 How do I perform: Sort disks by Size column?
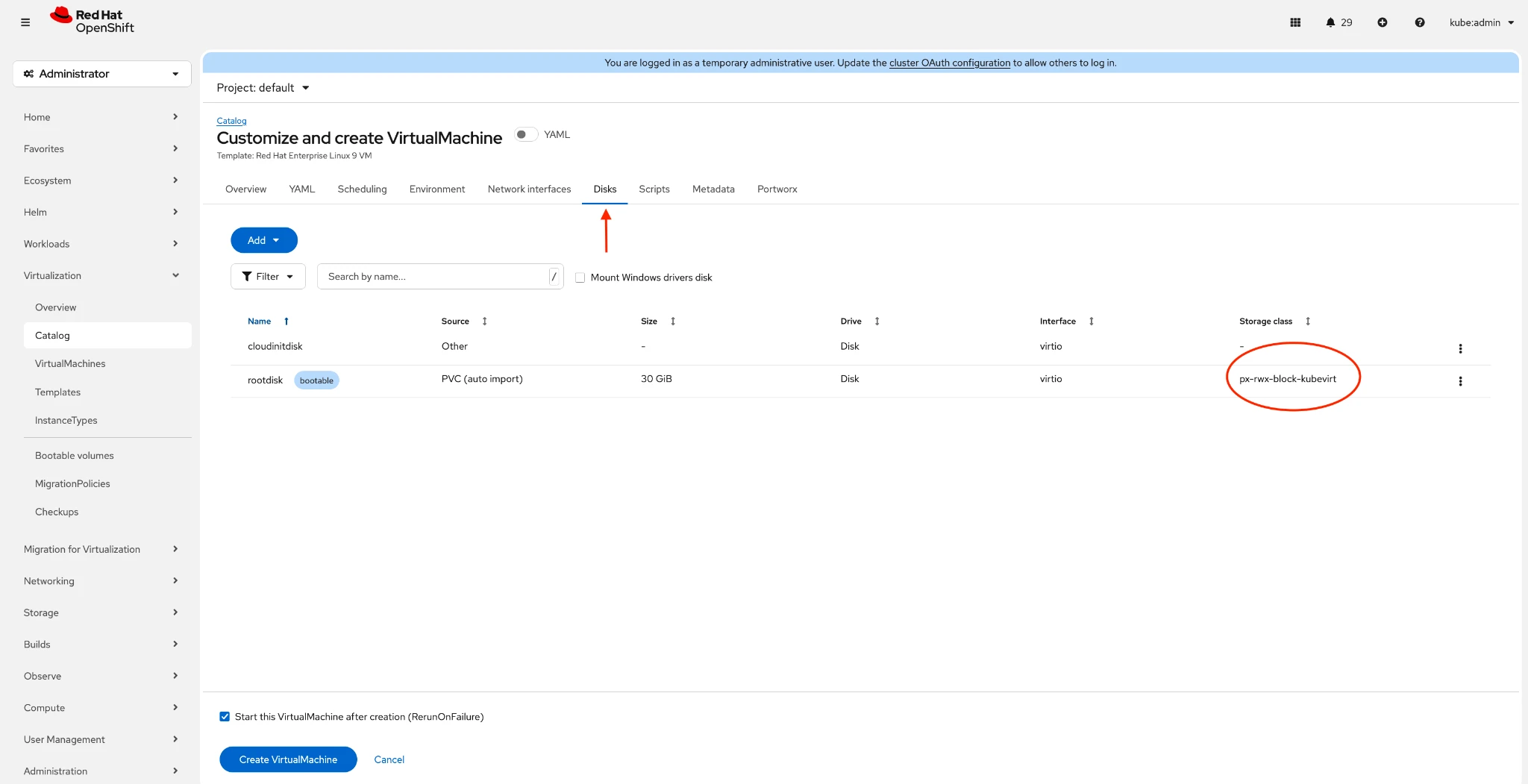point(658,322)
